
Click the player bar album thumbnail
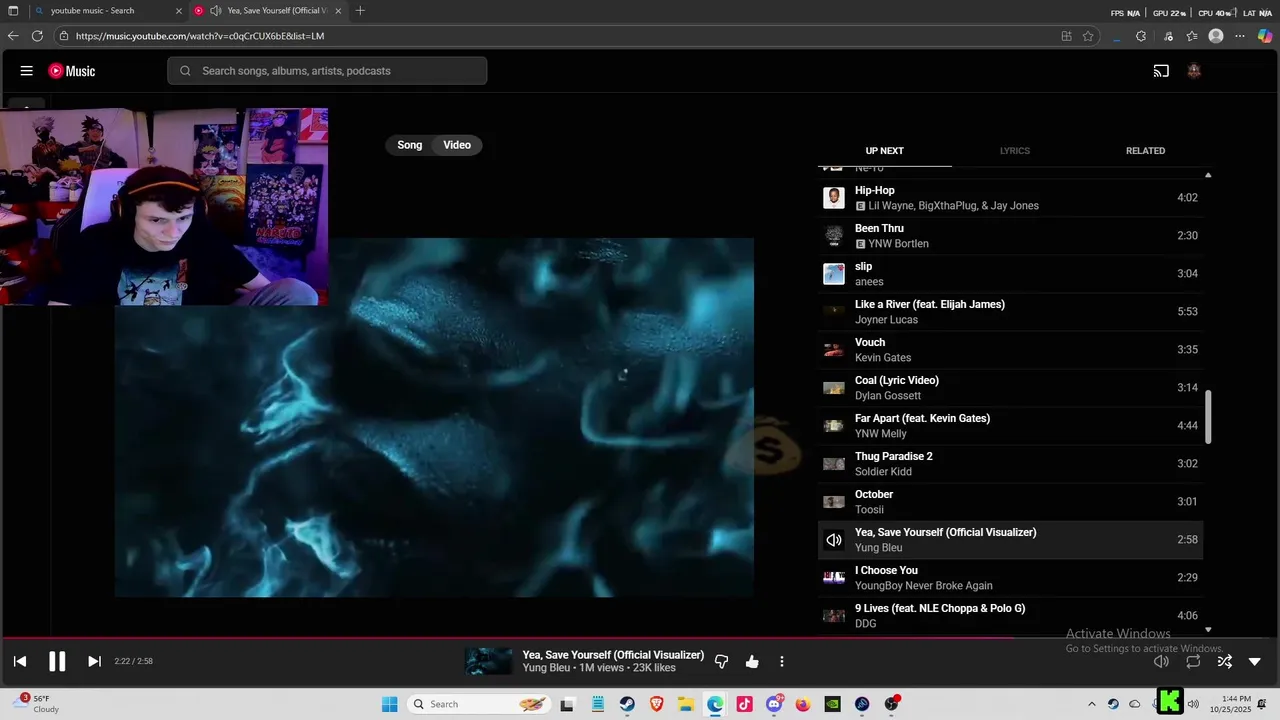[488, 661]
